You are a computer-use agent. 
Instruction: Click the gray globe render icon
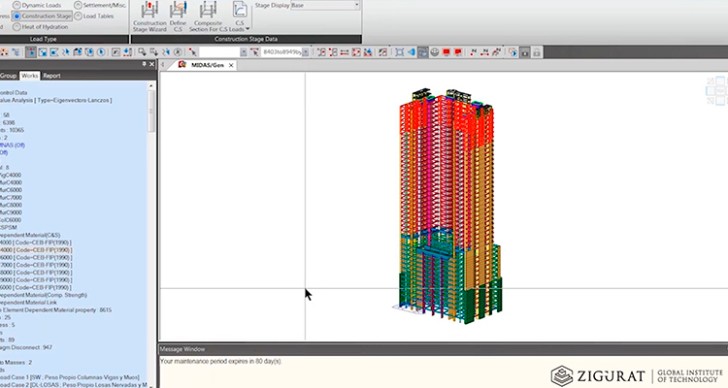pos(435,52)
